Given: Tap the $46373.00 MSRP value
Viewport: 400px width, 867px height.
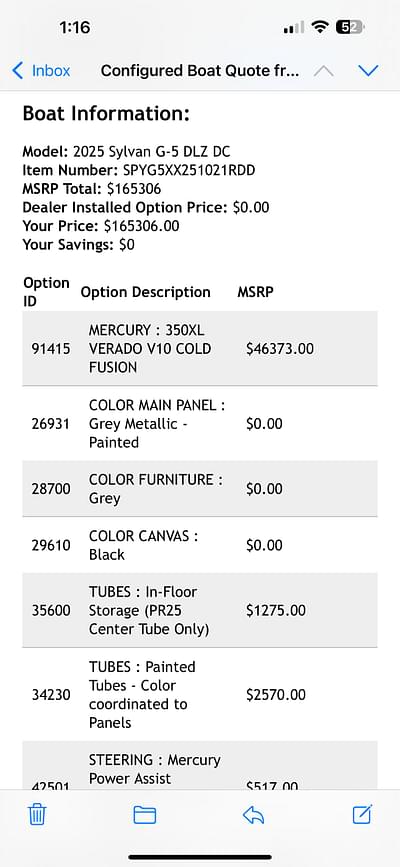Looking at the screenshot, I should [x=279, y=349].
